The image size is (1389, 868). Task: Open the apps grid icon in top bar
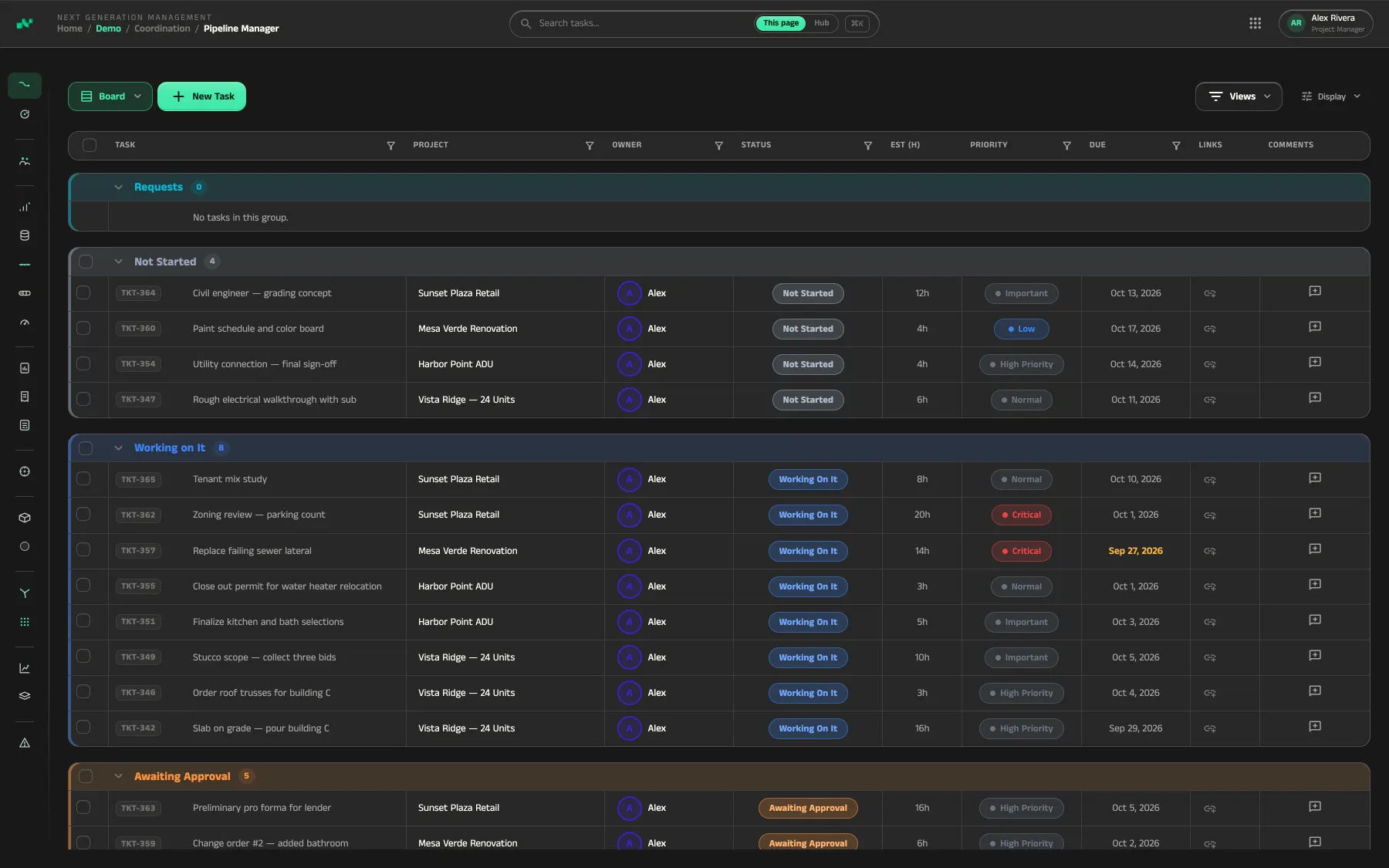pyautogui.click(x=1255, y=23)
